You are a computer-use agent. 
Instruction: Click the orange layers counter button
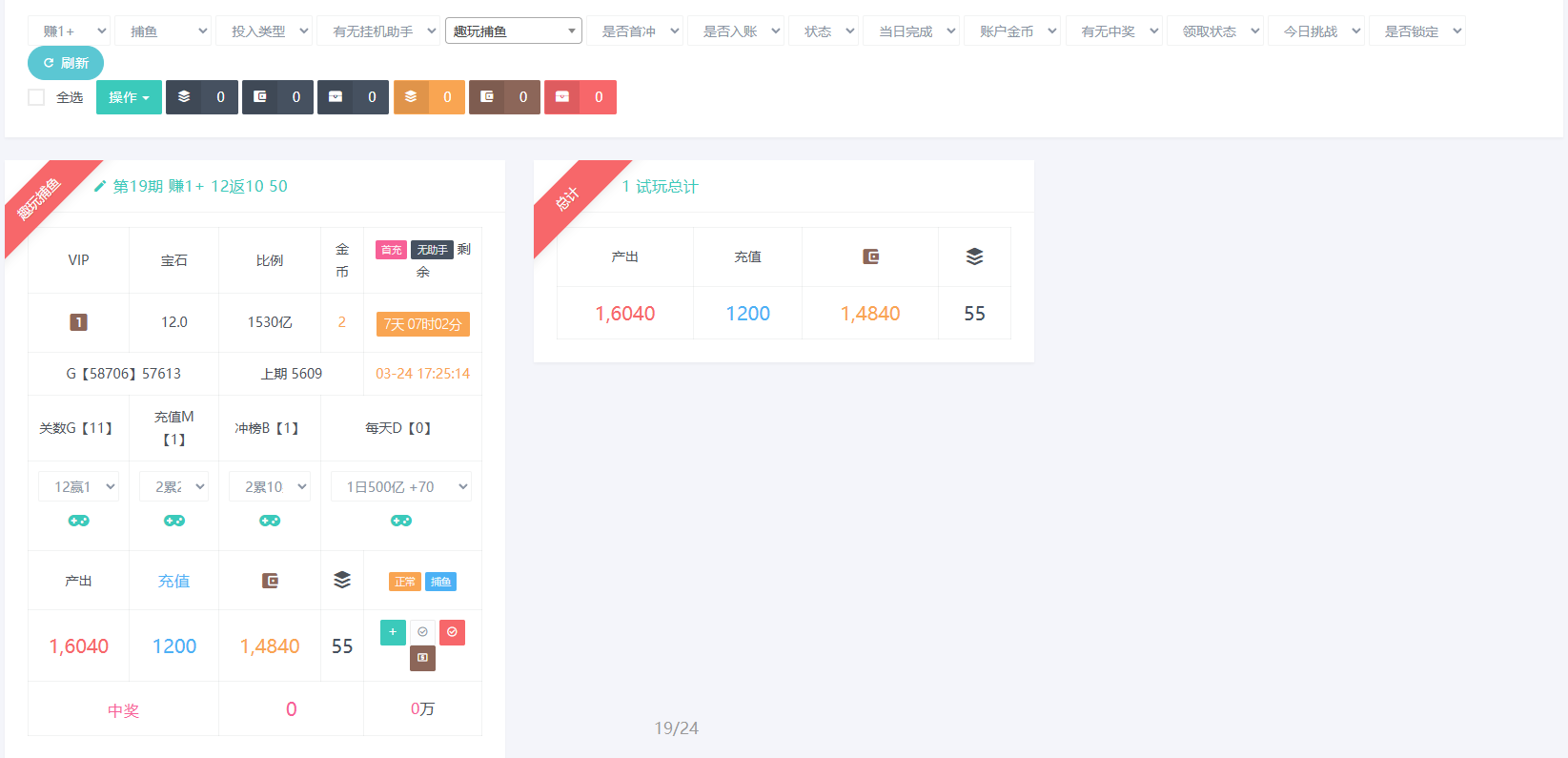[x=429, y=97]
